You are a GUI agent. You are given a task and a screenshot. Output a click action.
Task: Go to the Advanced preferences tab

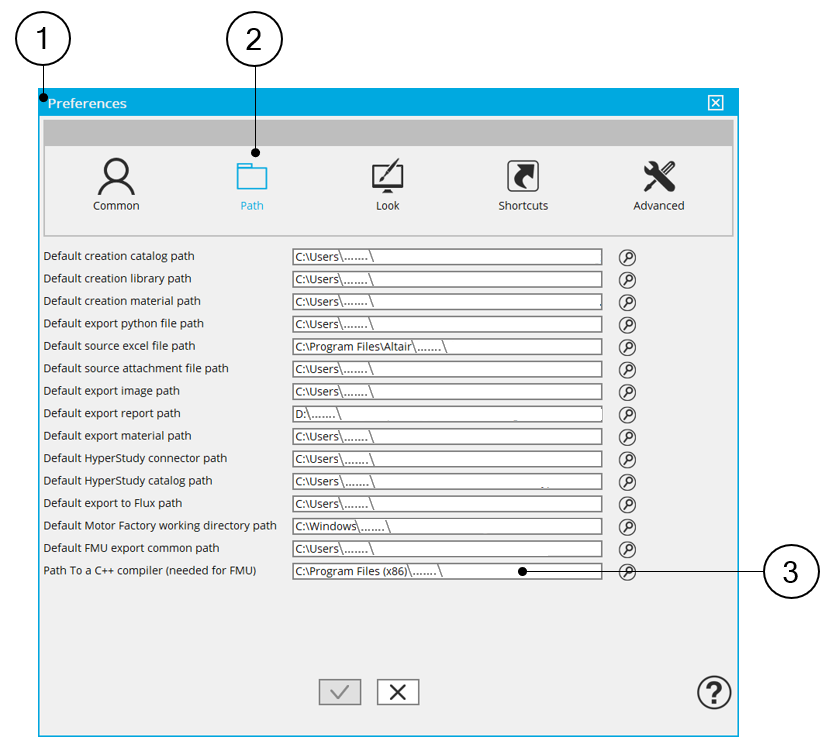pos(659,185)
